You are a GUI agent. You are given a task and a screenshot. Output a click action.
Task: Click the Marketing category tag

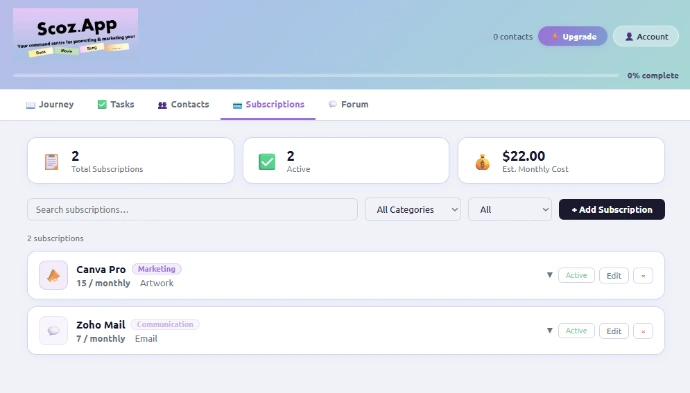(x=157, y=269)
